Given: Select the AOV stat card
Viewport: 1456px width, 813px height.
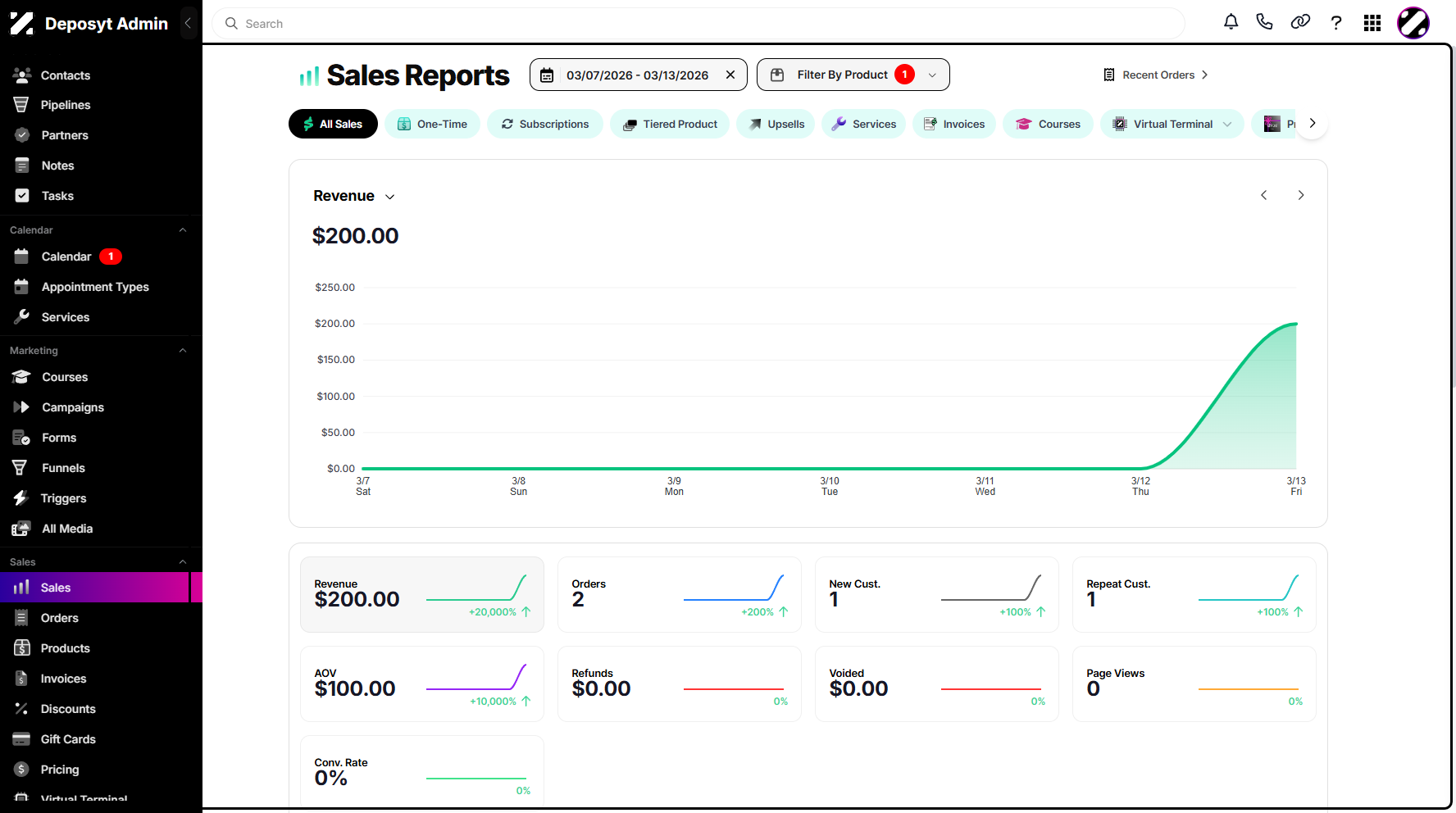Looking at the screenshot, I should 422,684.
